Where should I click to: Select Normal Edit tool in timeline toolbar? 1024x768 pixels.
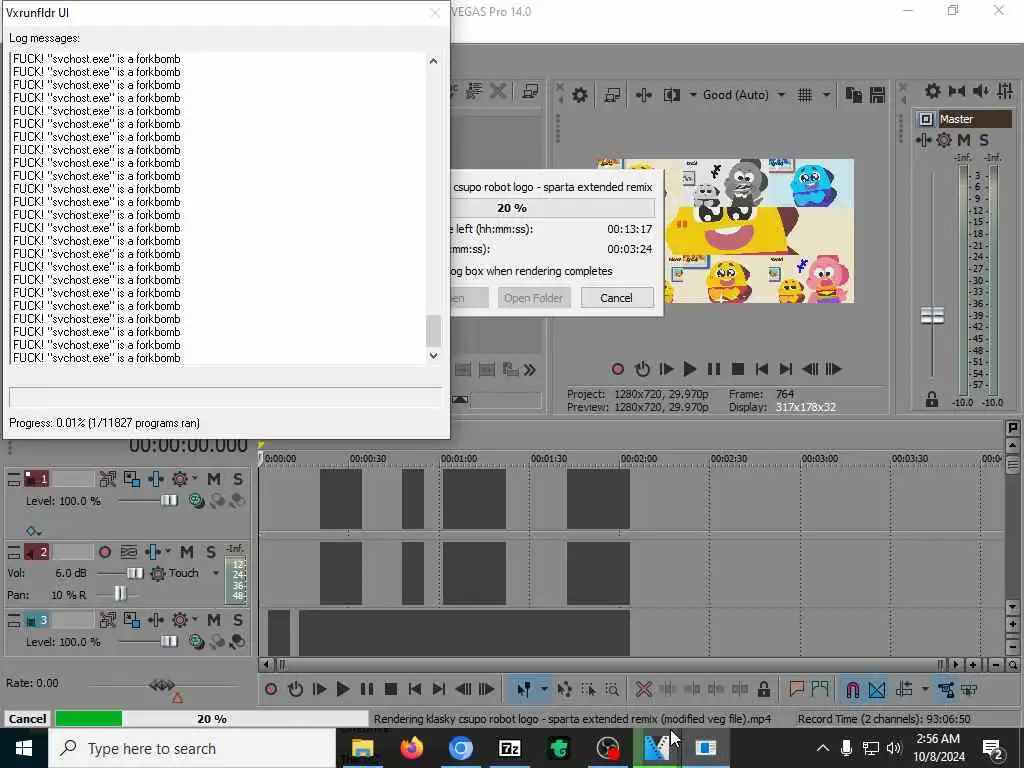pos(523,689)
